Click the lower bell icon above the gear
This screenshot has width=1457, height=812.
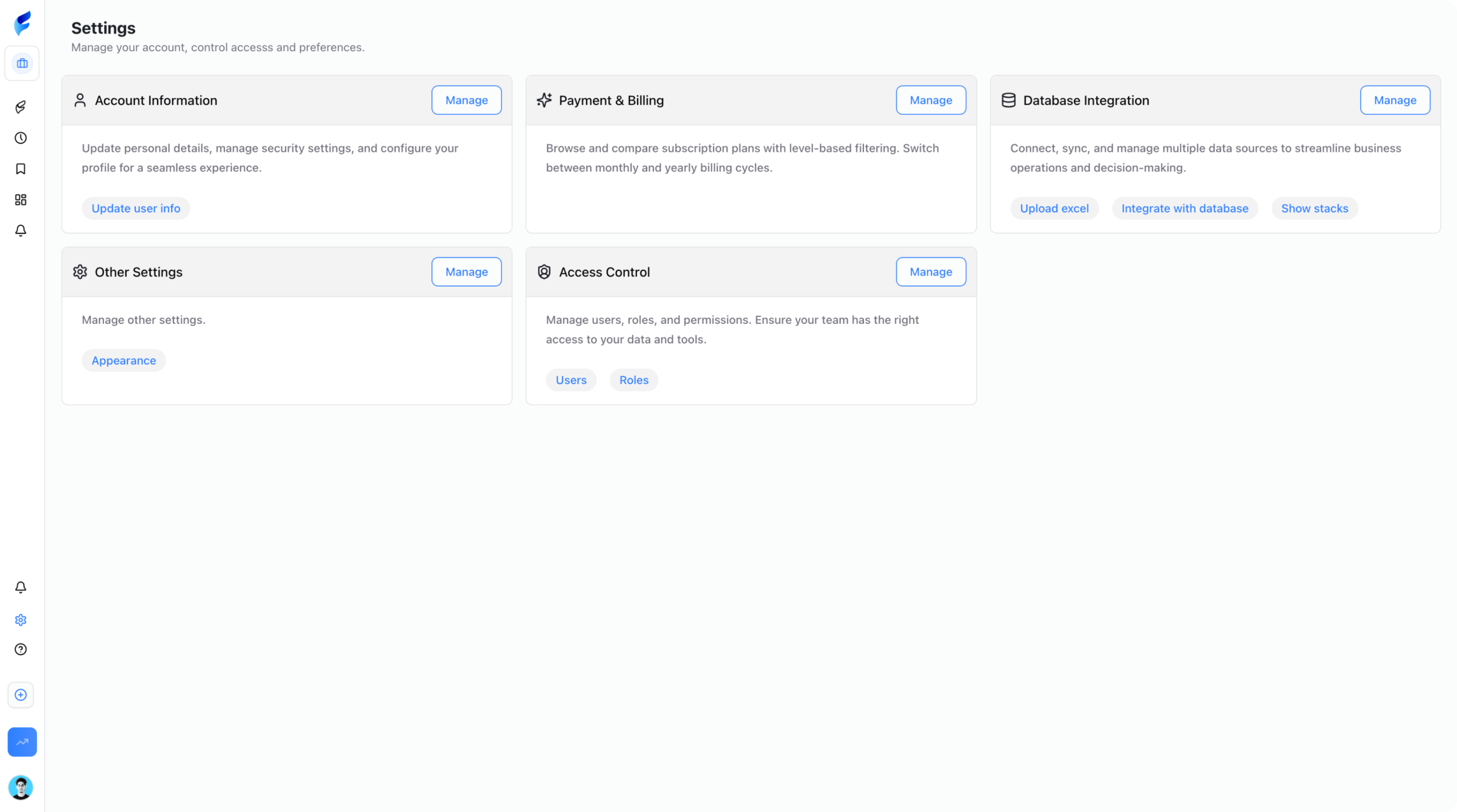coord(21,587)
